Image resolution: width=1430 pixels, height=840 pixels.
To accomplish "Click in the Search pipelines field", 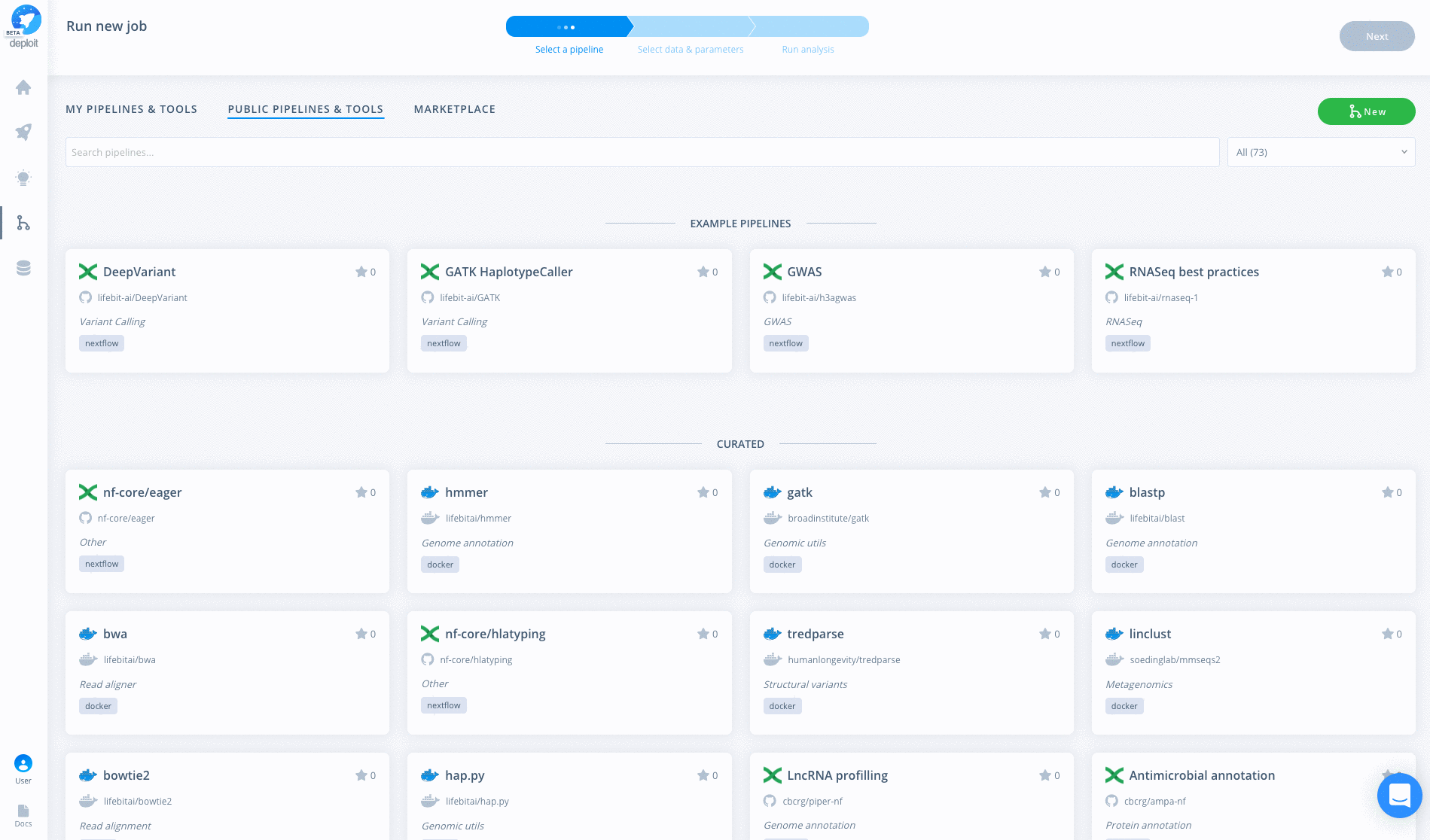I will 642,152.
